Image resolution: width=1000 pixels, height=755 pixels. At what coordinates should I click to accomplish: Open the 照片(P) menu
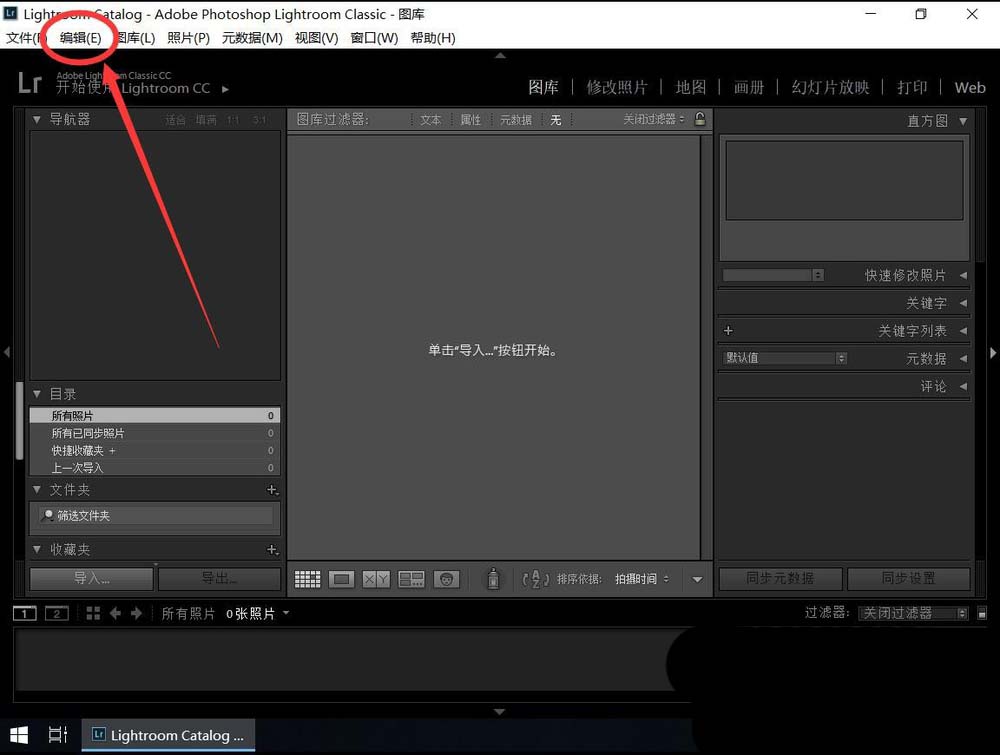189,38
